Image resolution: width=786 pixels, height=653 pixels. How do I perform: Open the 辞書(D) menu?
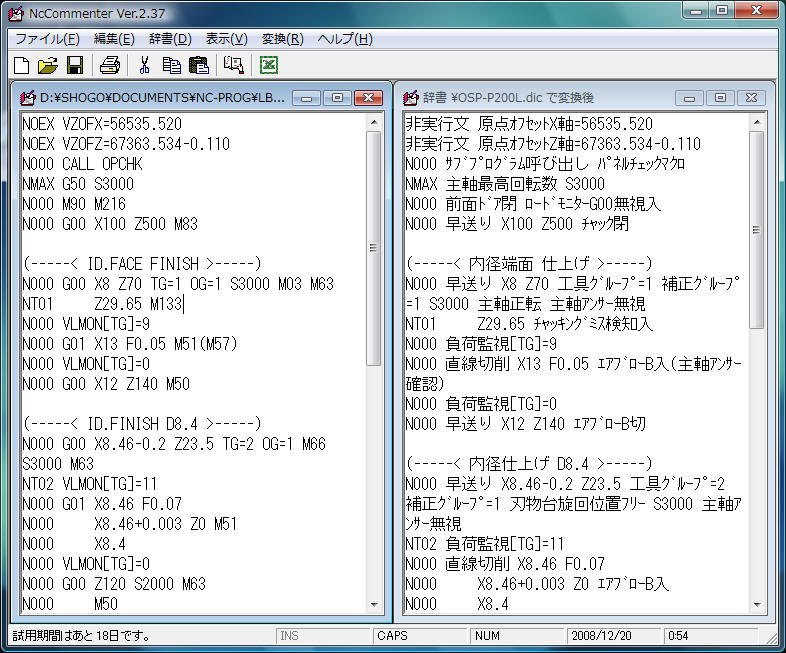[x=170, y=39]
